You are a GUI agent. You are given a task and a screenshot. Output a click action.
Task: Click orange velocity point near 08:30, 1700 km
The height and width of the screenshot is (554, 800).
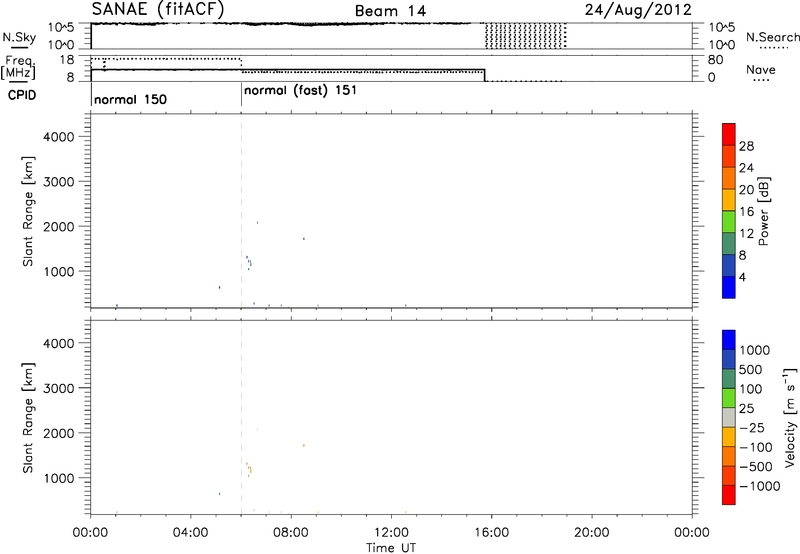[x=304, y=445]
